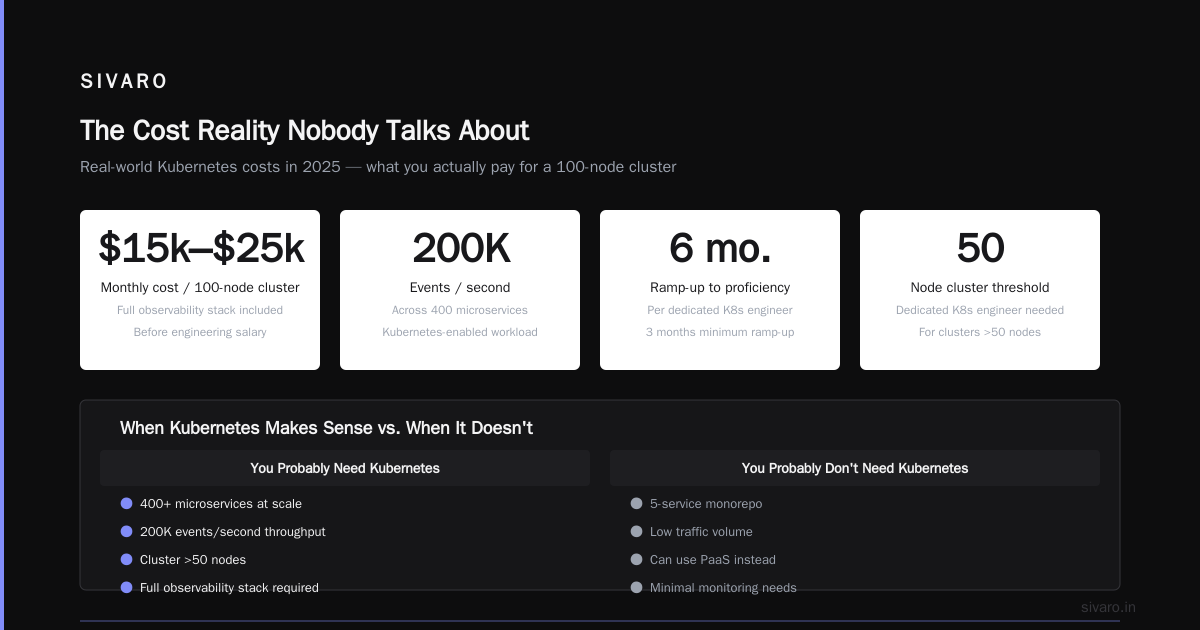1200x630 pixels.
Task: Click the SIVARO logo text
Action: [124, 81]
